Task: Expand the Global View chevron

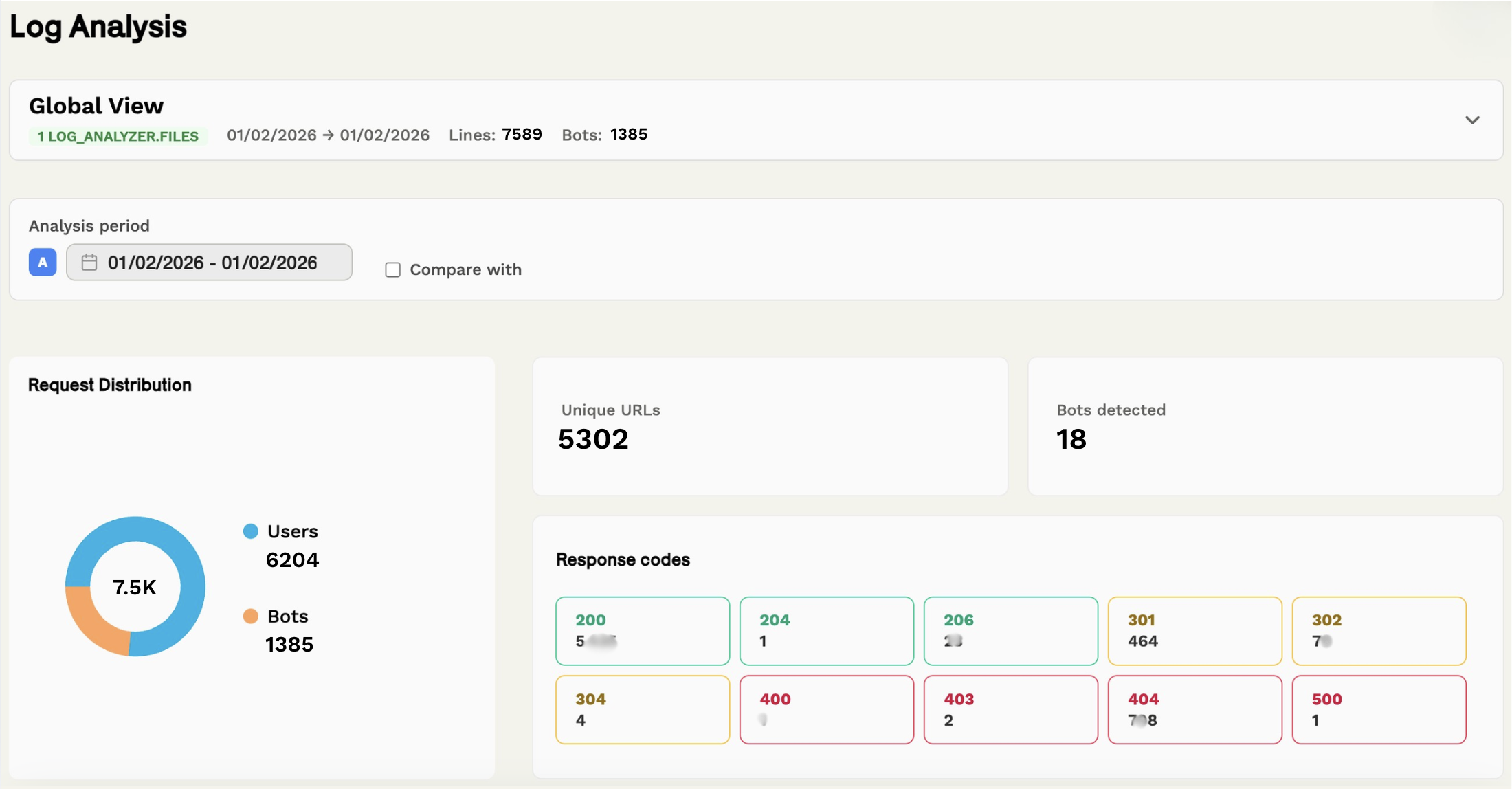Action: click(x=1471, y=120)
